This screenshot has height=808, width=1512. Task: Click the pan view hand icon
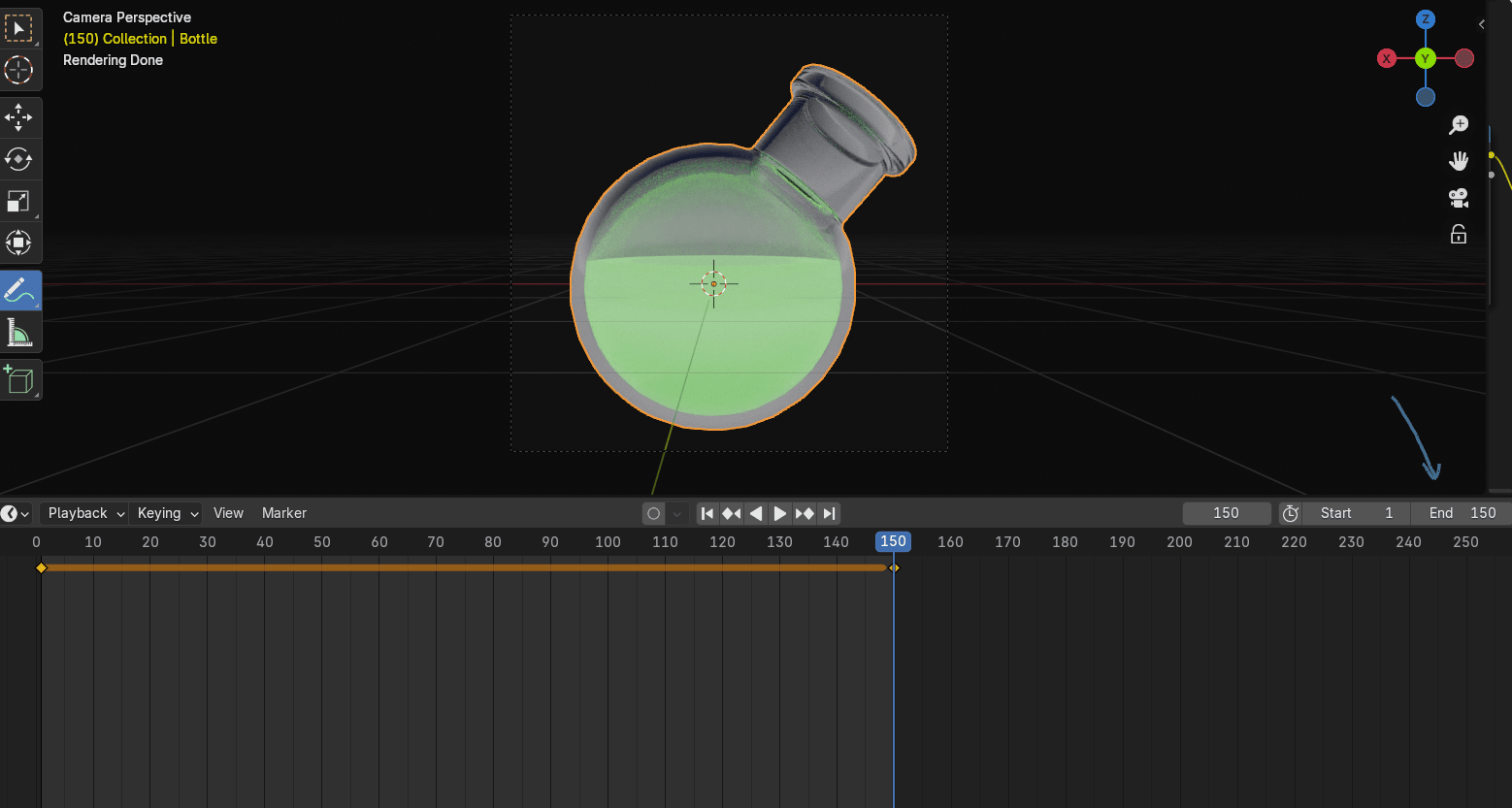1458,161
